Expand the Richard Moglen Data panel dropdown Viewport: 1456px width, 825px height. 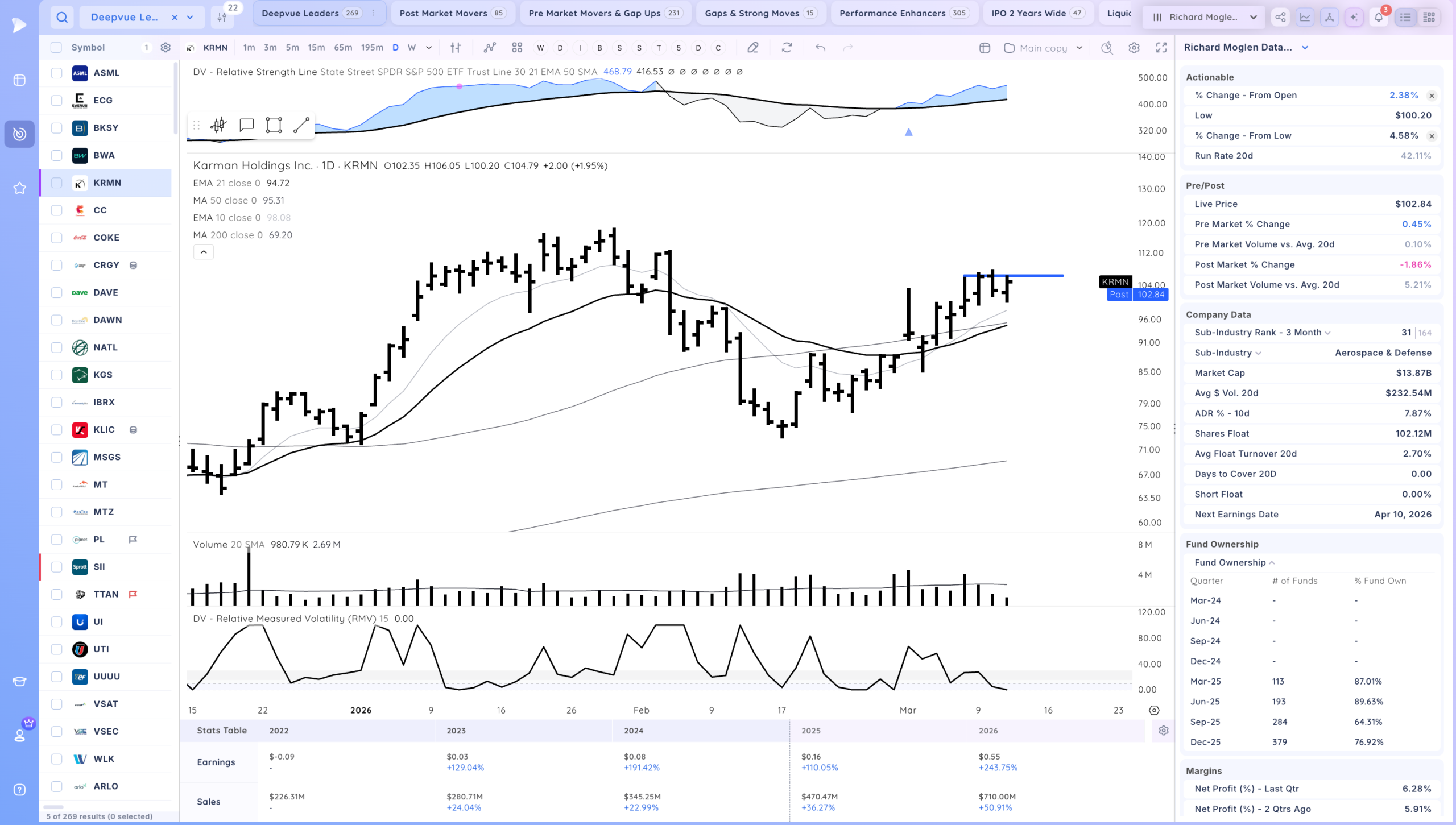(x=1305, y=48)
